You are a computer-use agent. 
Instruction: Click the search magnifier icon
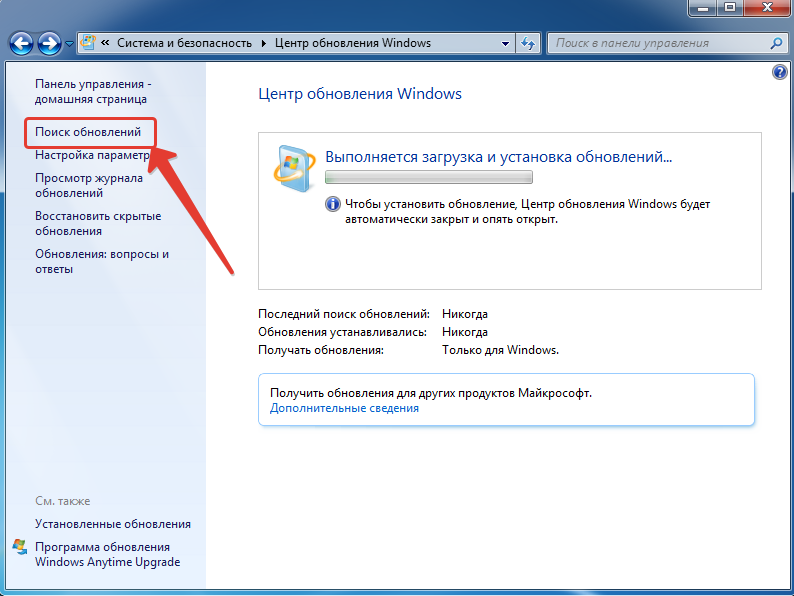(x=776, y=44)
